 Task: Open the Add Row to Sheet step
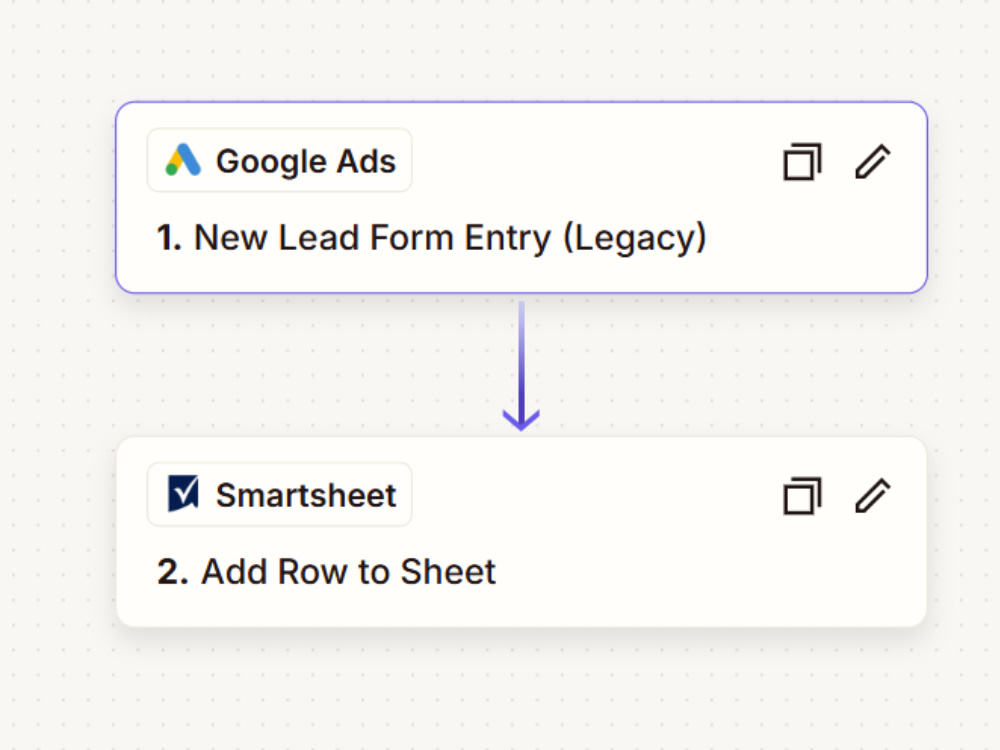(326, 571)
